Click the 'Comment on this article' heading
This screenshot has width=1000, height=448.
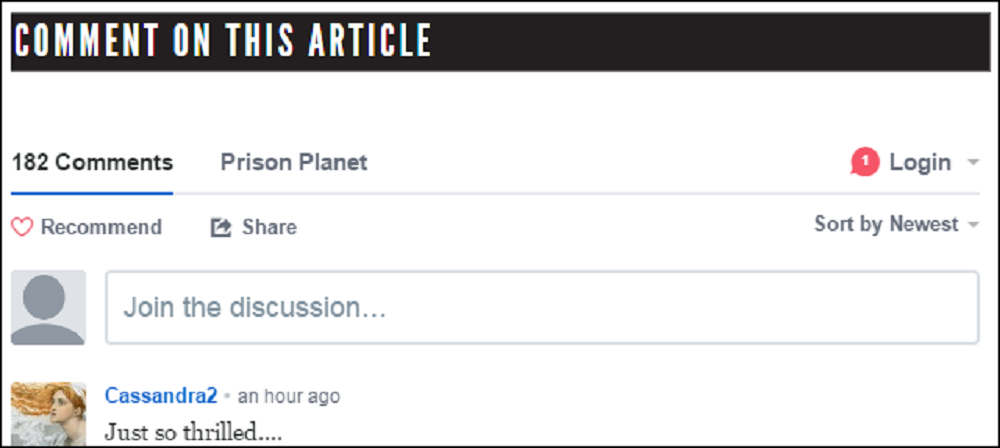(x=222, y=40)
